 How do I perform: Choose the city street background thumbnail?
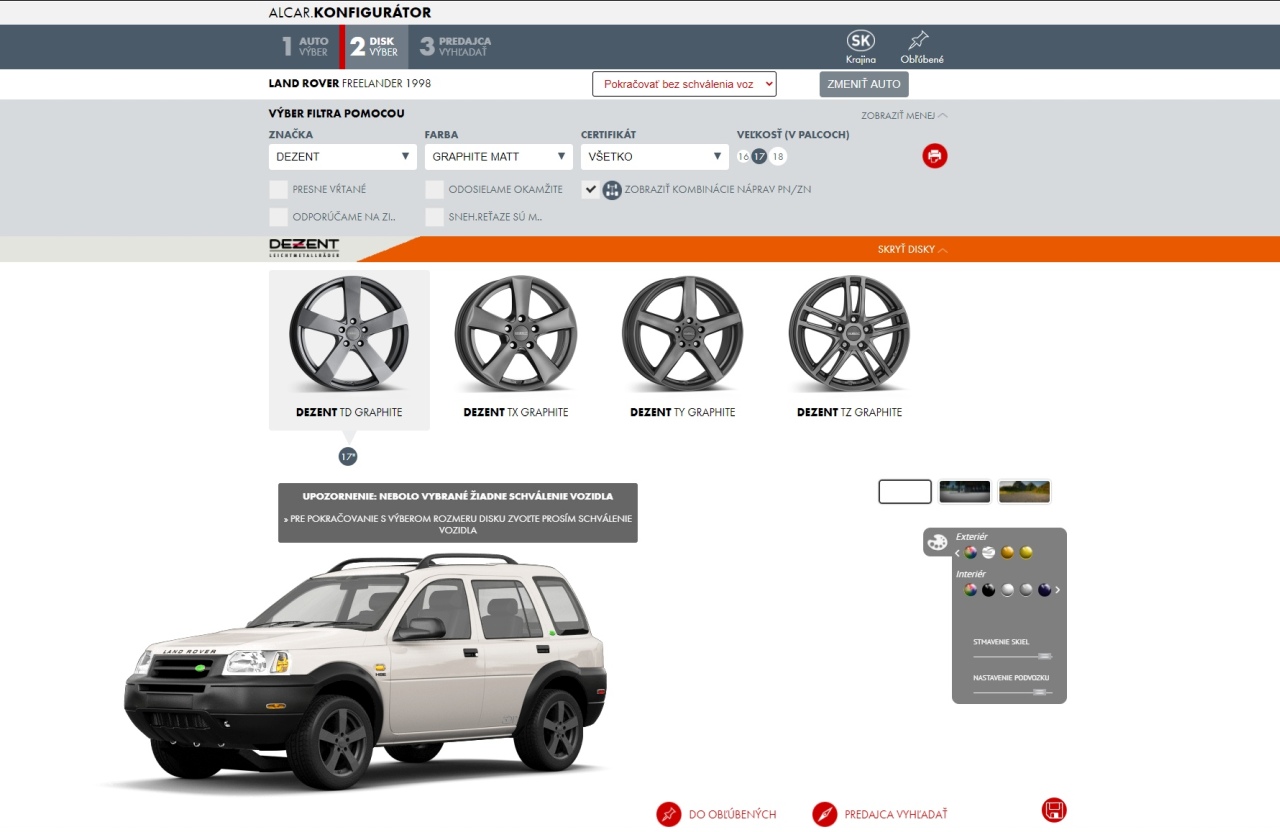pos(965,492)
